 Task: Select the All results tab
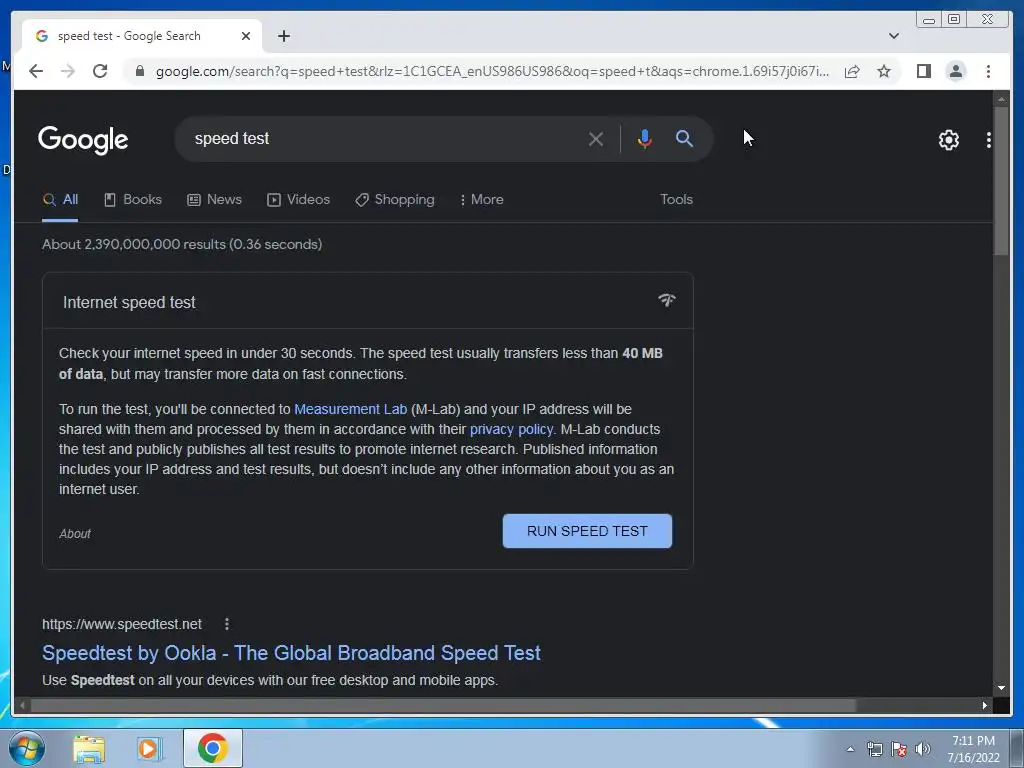click(x=60, y=200)
